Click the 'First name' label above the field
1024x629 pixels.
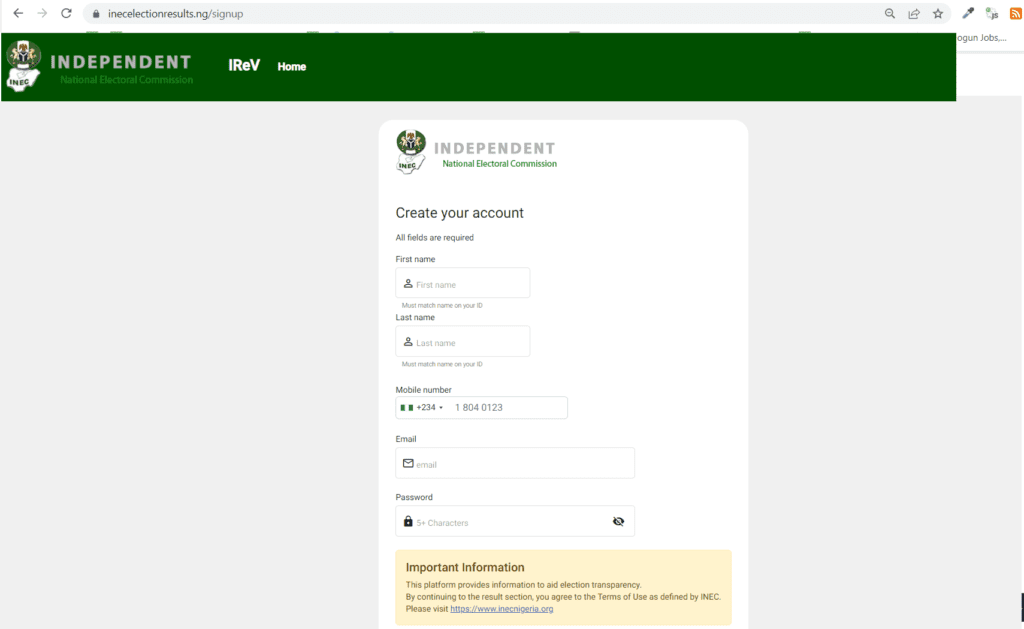tap(415, 259)
